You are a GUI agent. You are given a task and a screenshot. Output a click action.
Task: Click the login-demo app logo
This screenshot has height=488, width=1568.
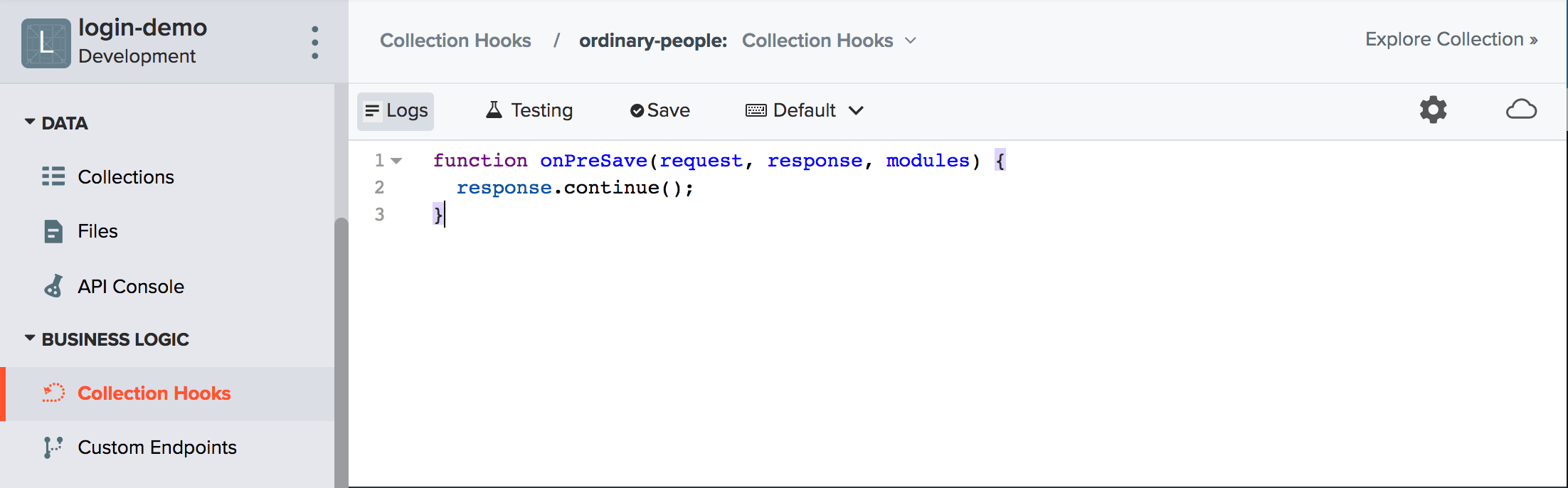tap(46, 43)
